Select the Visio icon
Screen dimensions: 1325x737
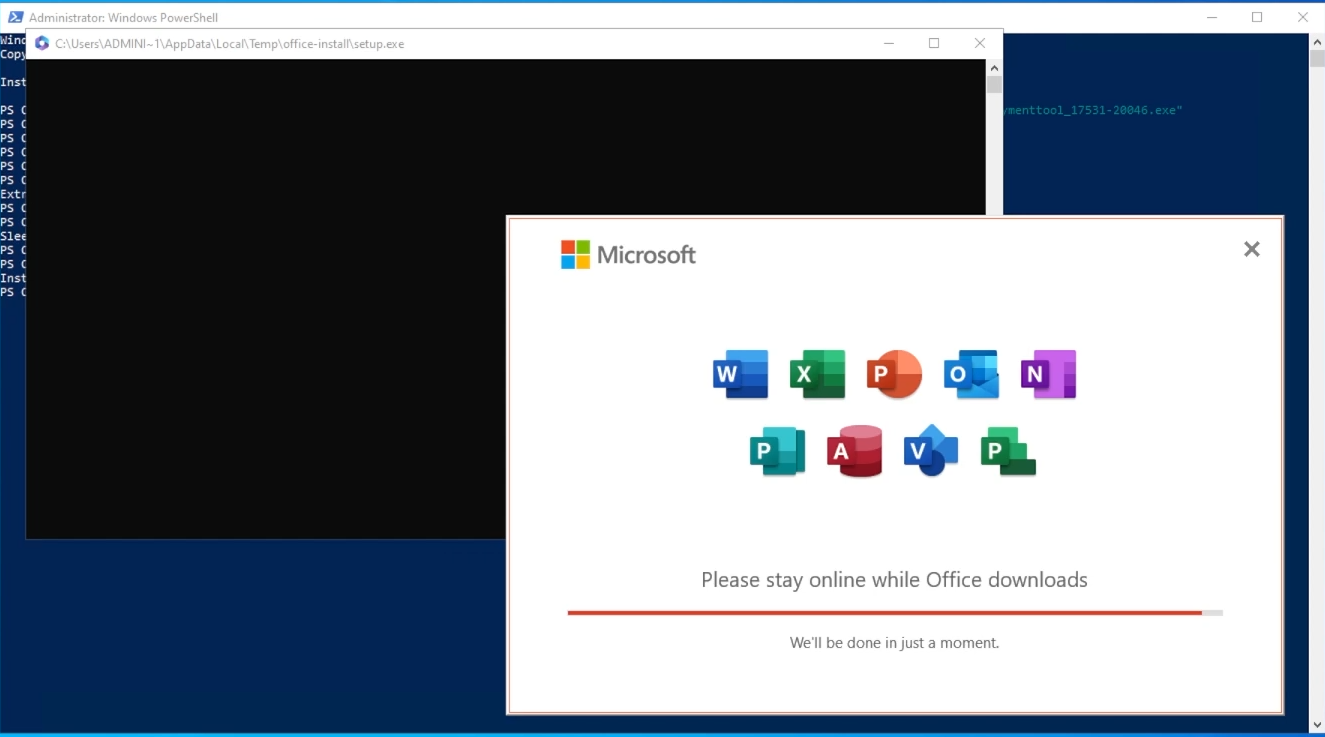click(930, 451)
